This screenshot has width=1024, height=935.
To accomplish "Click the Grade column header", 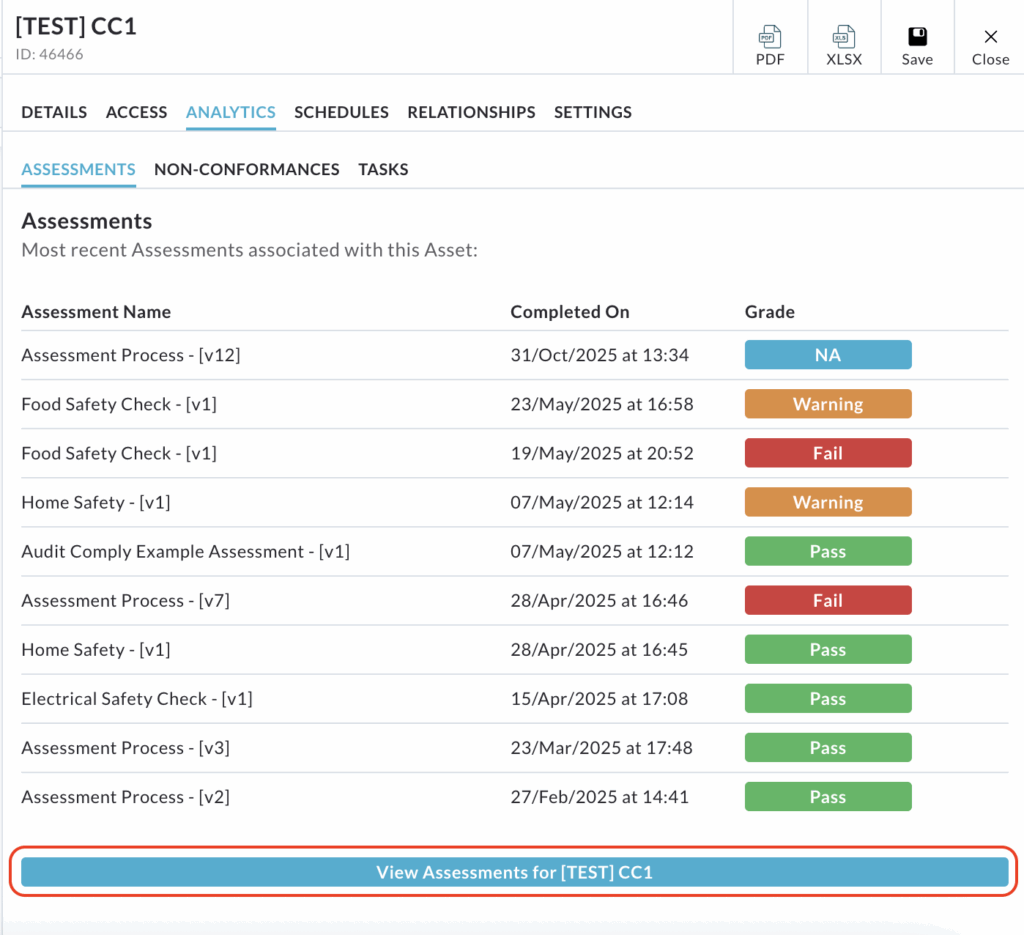I will pyautogui.click(x=769, y=312).
